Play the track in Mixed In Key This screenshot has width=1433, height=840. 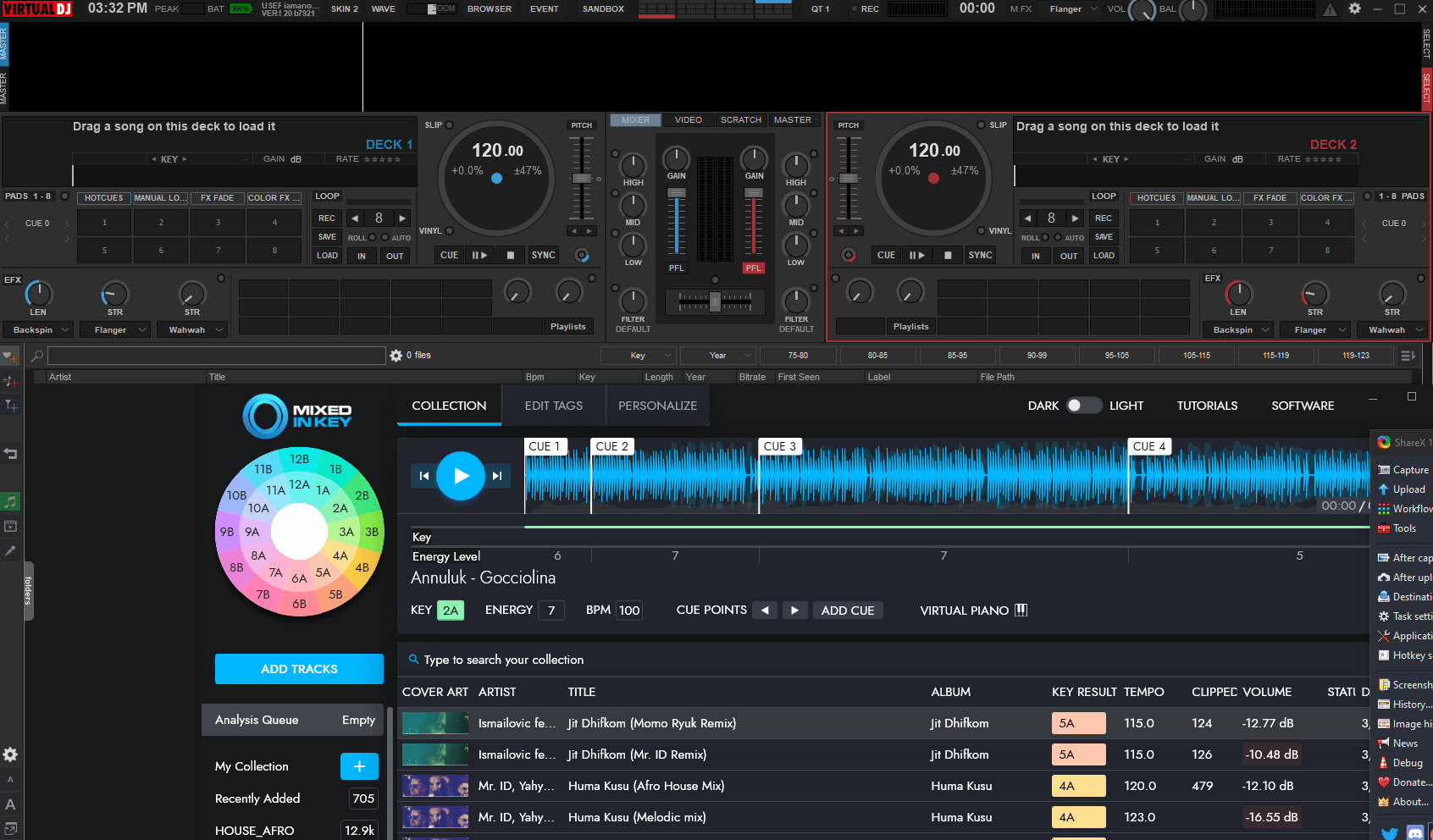point(461,476)
